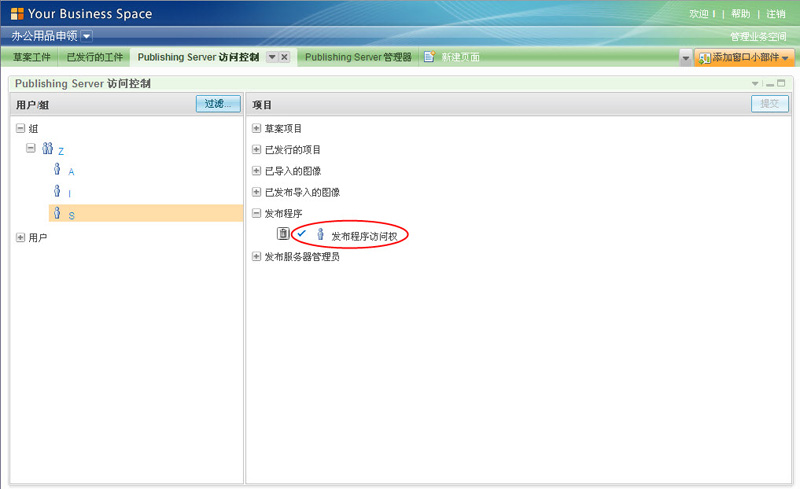Click the 提交 button
Viewport: 800px width, 489px height.
770,104
